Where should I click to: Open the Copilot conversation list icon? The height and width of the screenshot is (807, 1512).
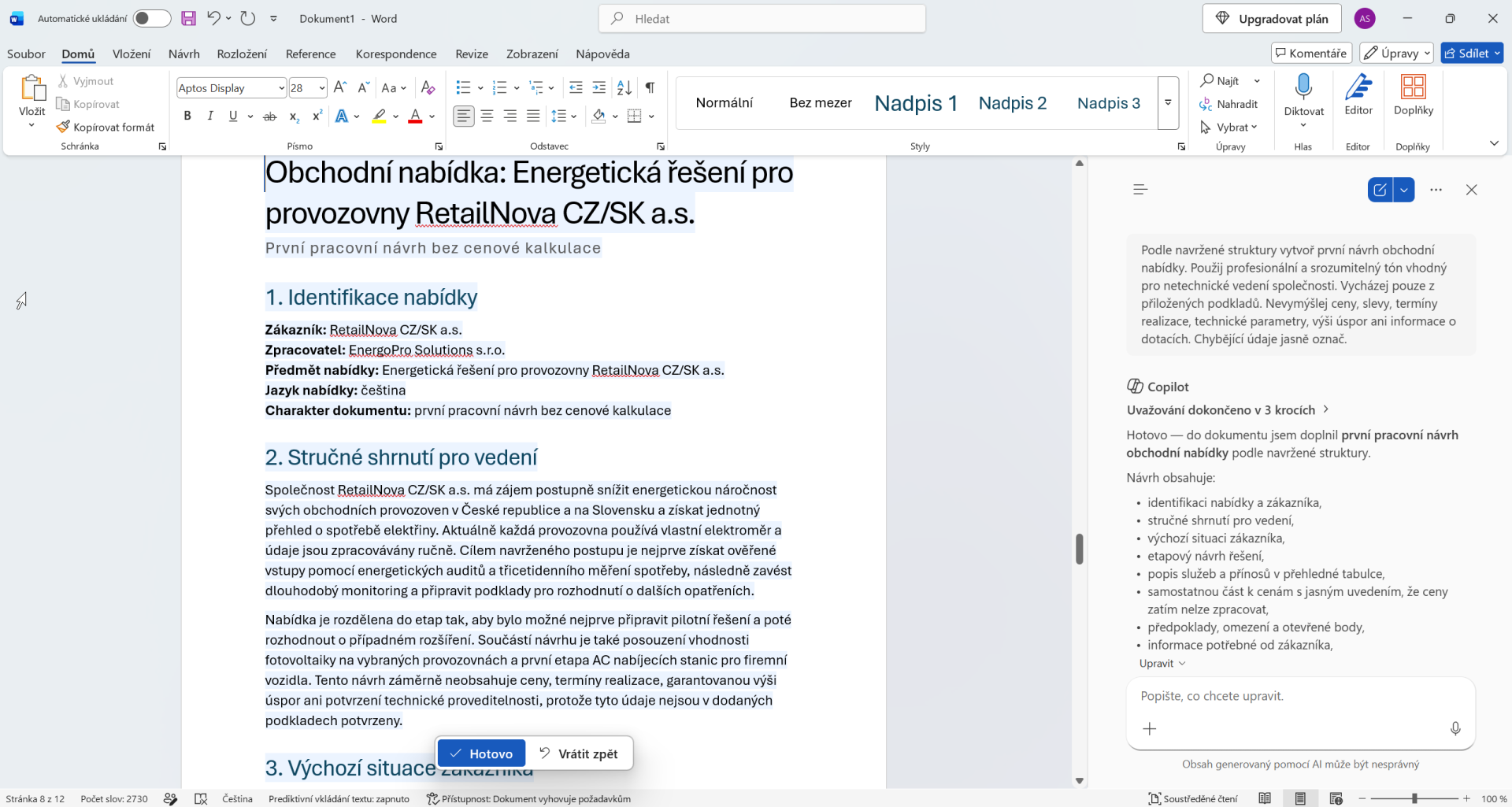(x=1140, y=190)
